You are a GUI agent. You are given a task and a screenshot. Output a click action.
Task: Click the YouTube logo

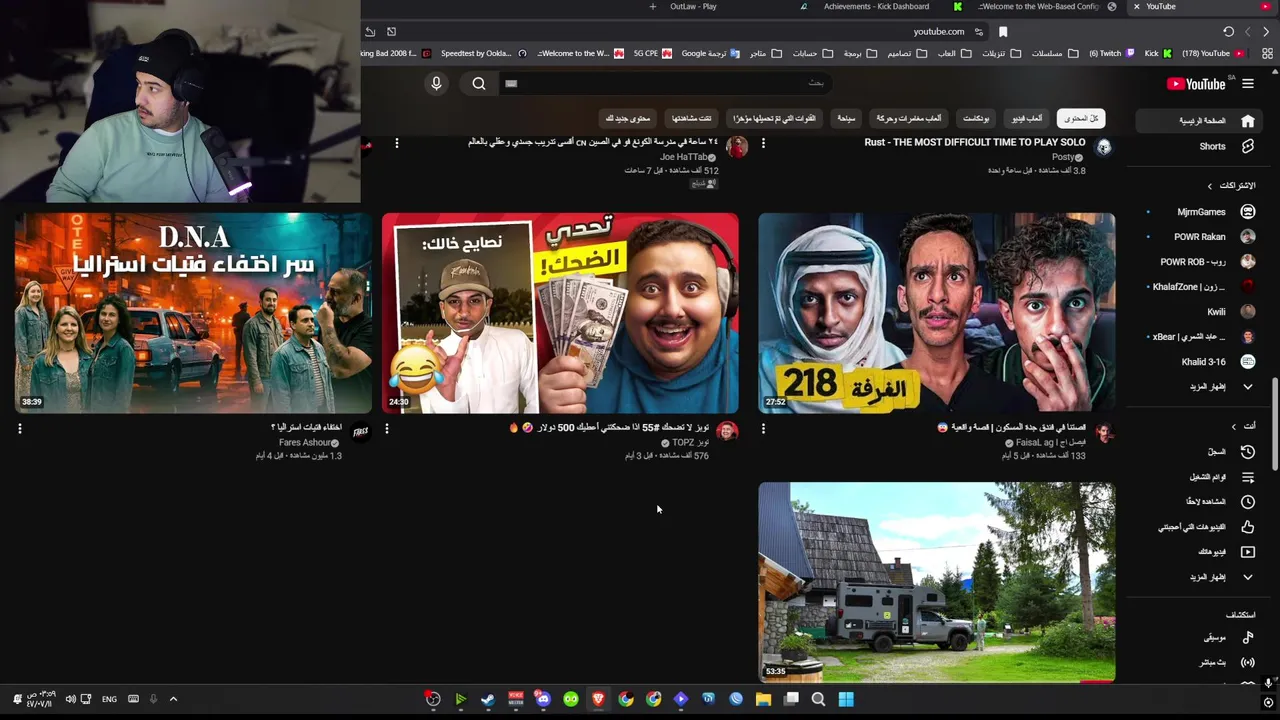tap(1196, 84)
